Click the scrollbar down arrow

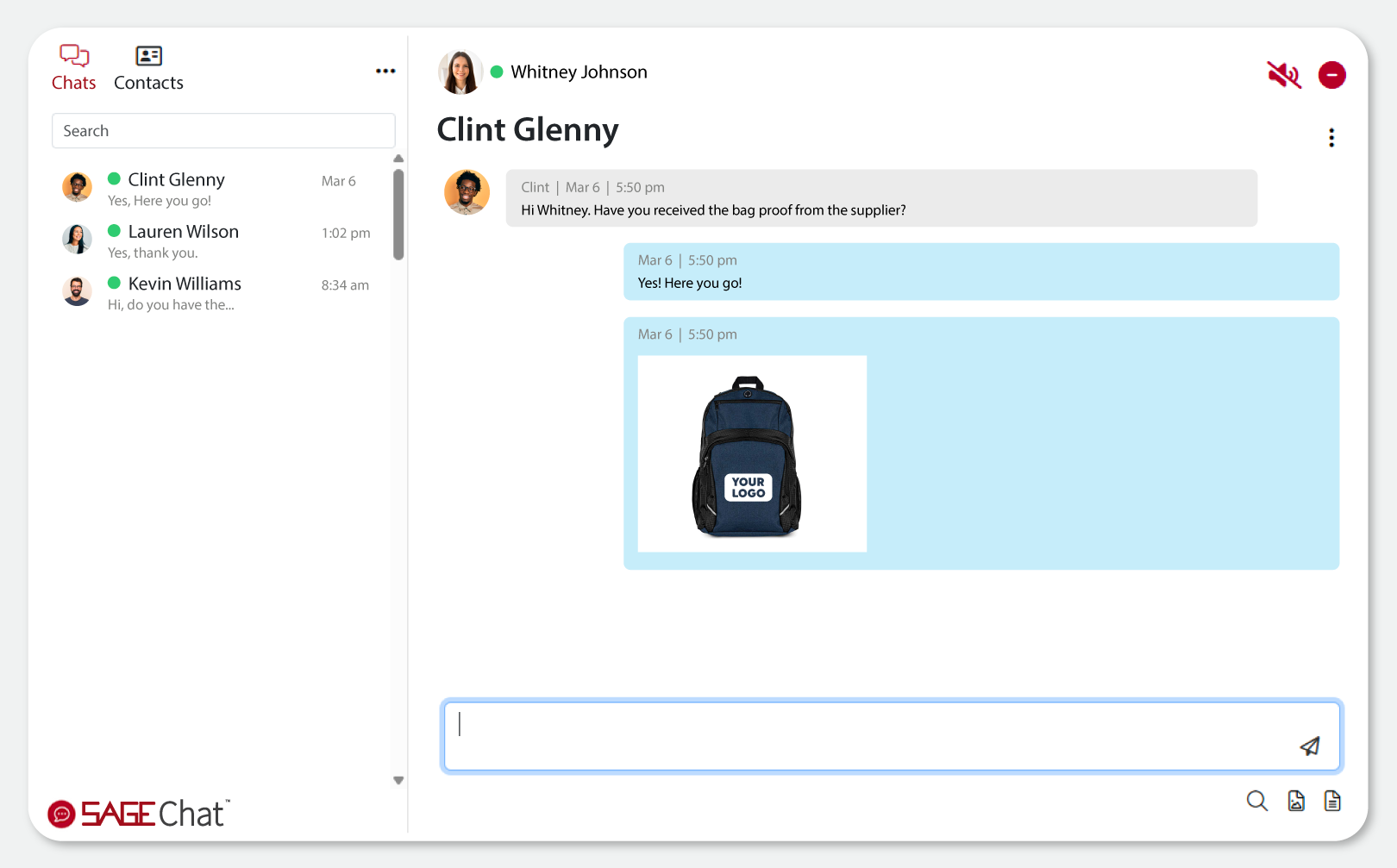point(398,779)
